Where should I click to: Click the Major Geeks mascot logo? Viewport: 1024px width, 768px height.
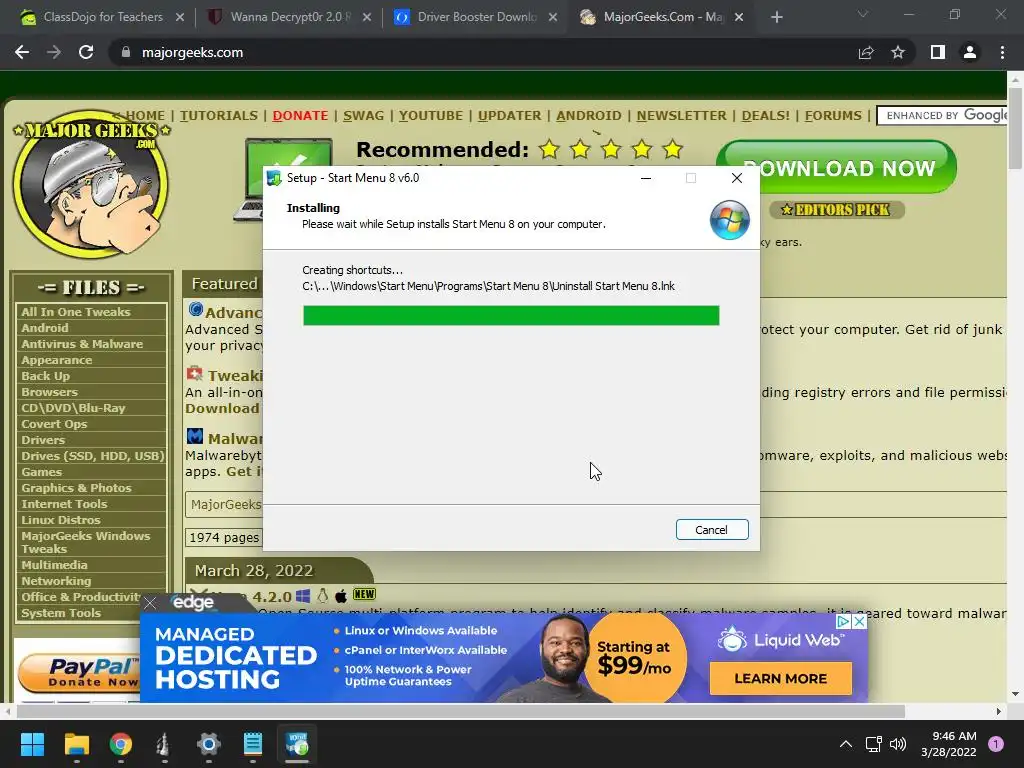click(91, 185)
